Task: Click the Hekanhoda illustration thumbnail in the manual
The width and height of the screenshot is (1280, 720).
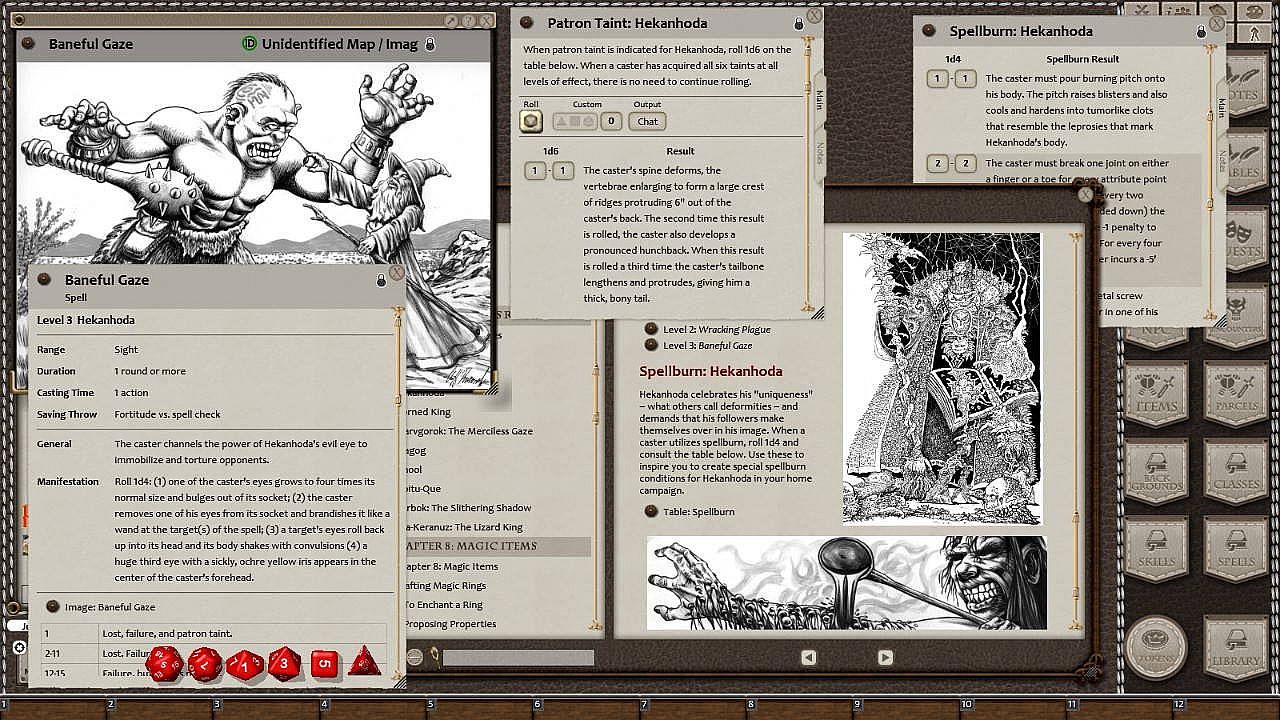Action: click(942, 378)
